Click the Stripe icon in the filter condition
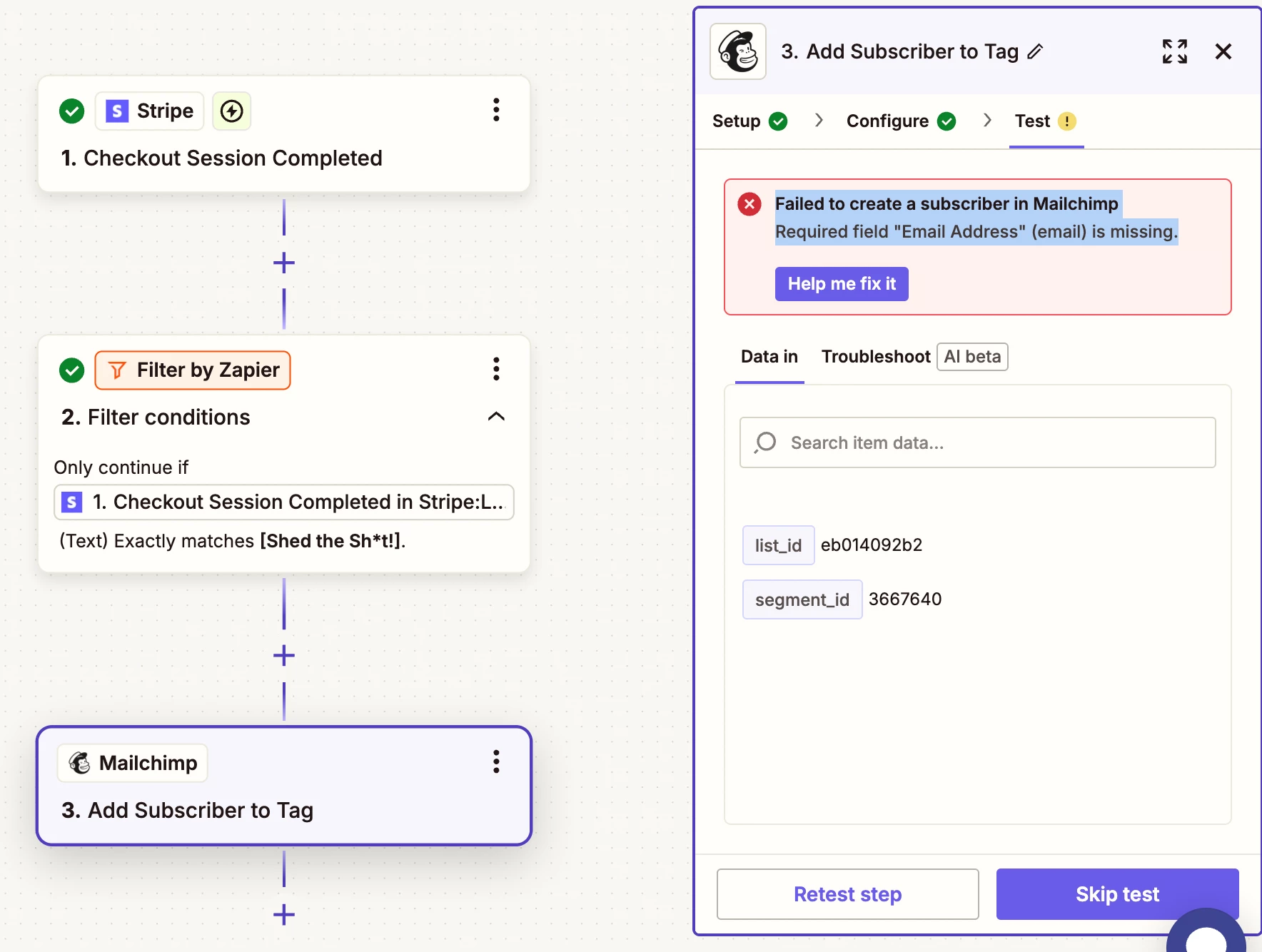Screen dimensions: 1262x952 coord(71,502)
